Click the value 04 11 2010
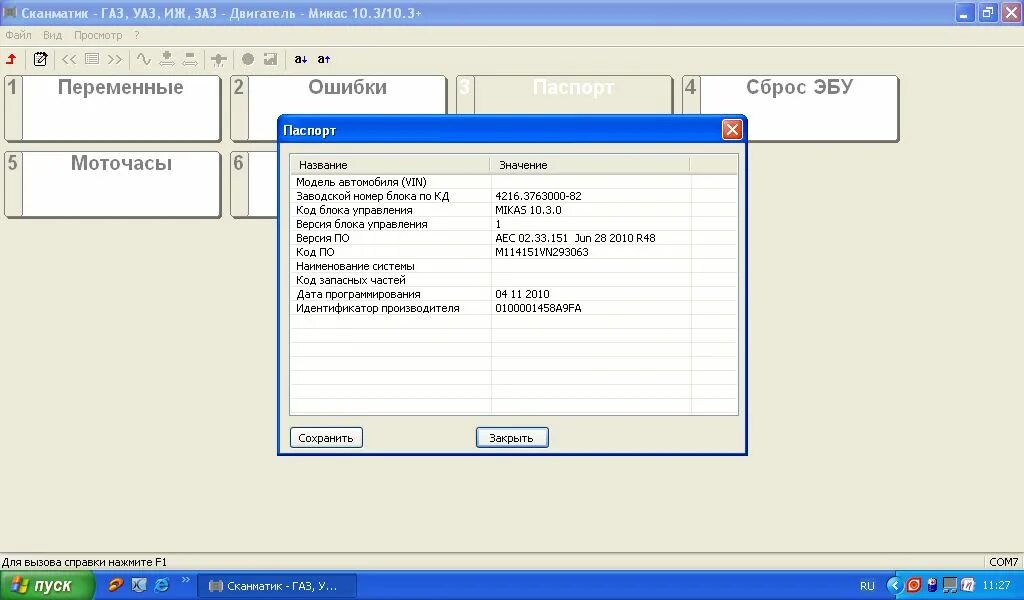 point(522,294)
